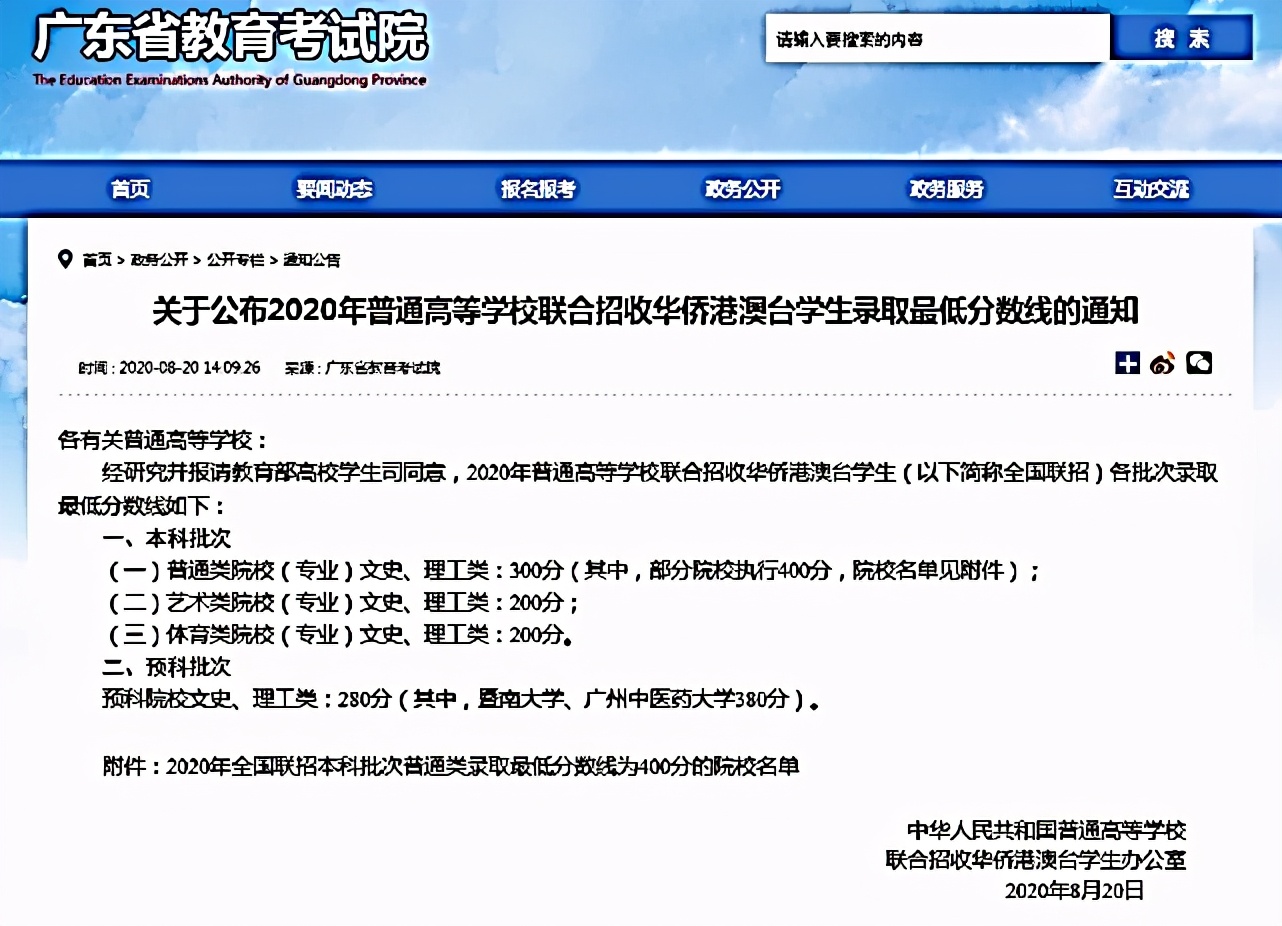Click the magnifier search area in the header
The height and width of the screenshot is (926, 1282).
coord(1182,37)
